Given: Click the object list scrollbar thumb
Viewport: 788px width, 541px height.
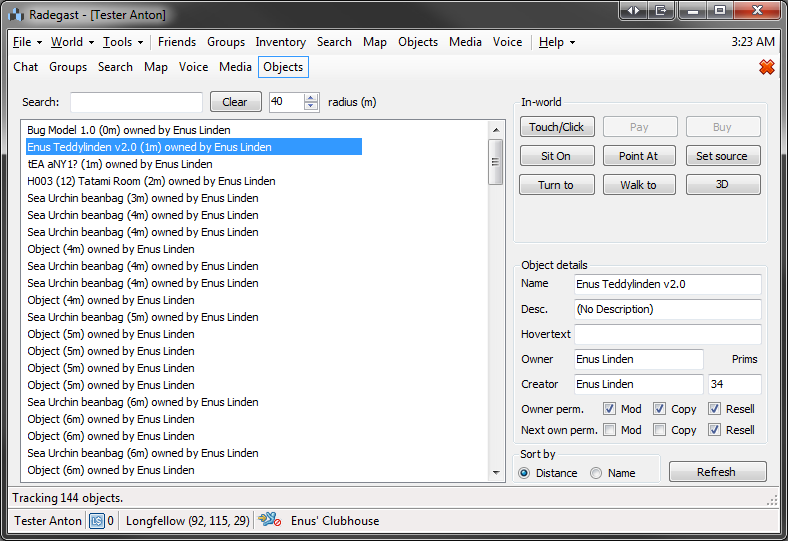Looking at the screenshot, I should 496,162.
